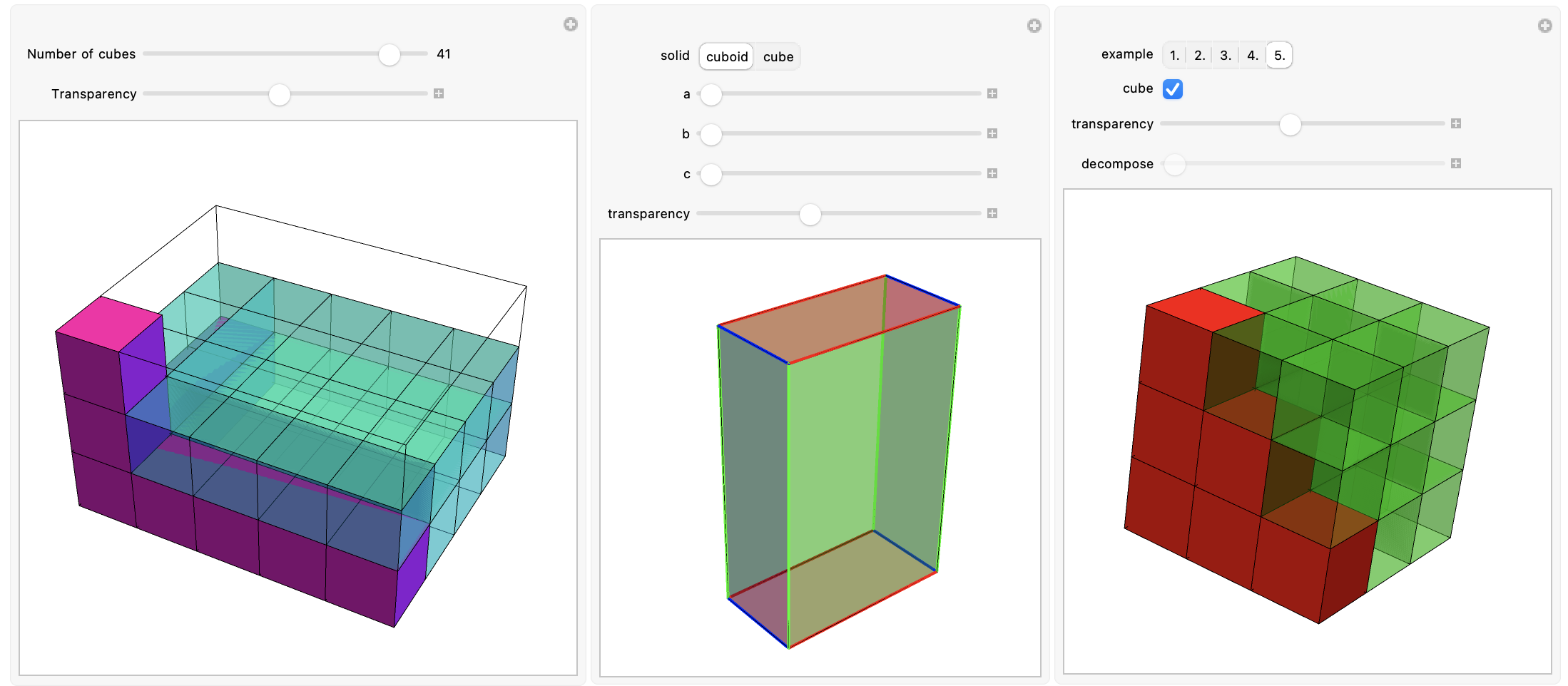
Task: Select the cube solid option
Action: tap(778, 56)
